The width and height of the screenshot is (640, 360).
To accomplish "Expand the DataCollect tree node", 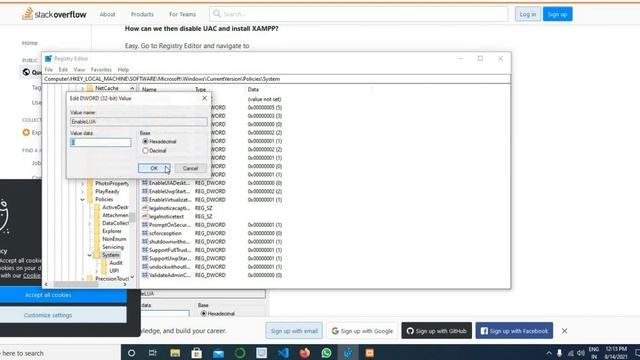I will click(x=90, y=223).
